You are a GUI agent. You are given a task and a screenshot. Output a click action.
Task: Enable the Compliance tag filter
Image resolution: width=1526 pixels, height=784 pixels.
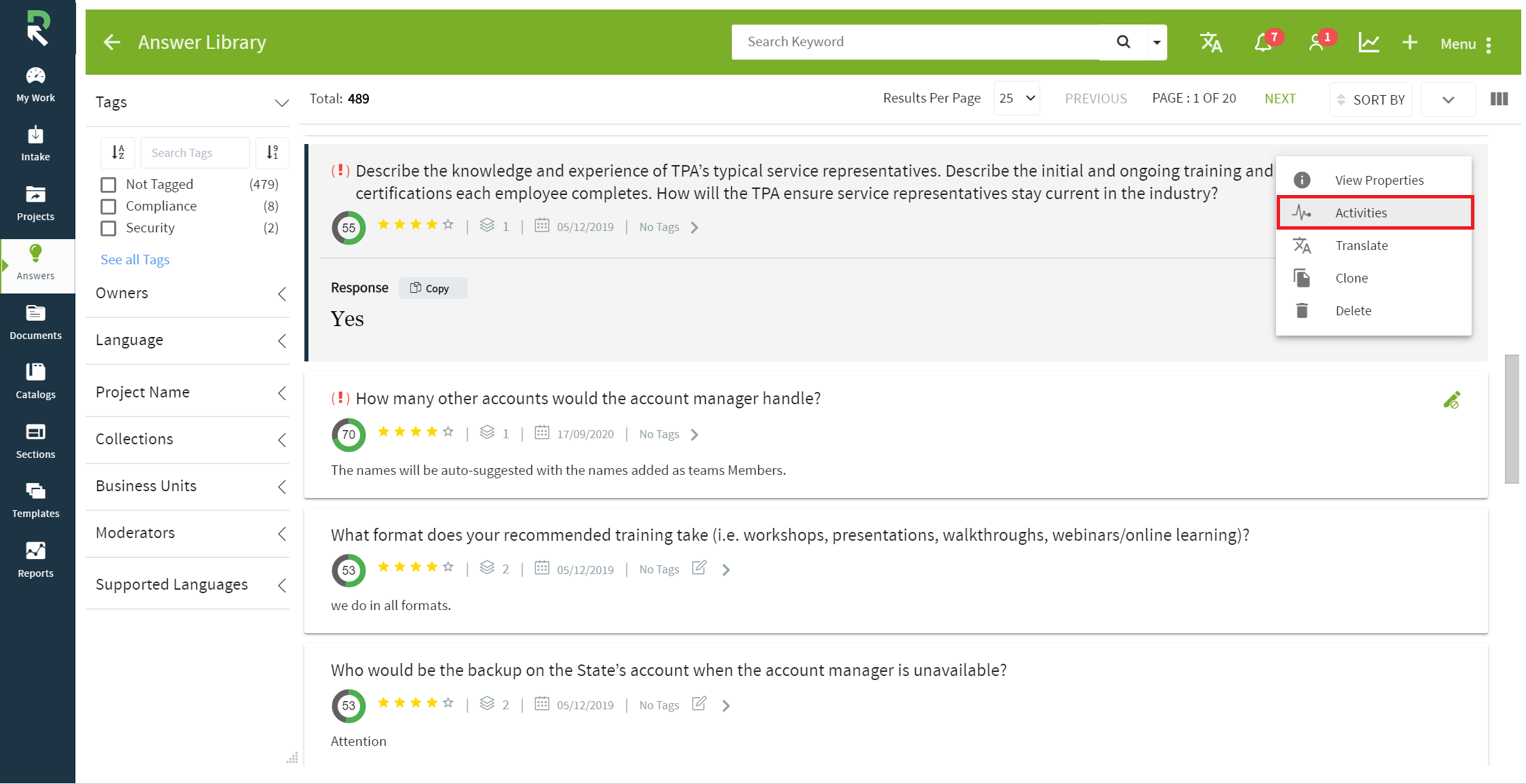pyautogui.click(x=108, y=207)
